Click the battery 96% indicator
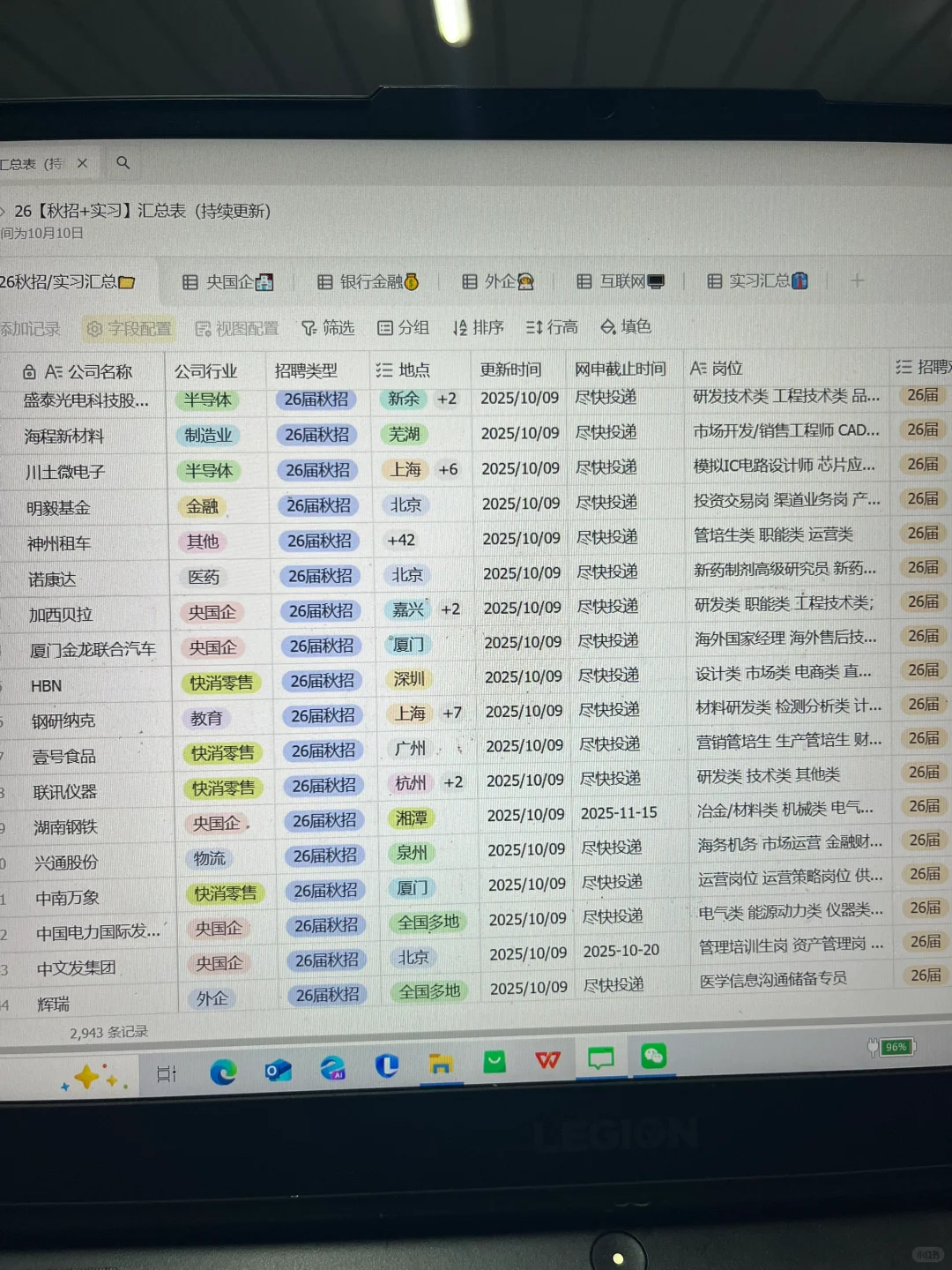This screenshot has height=1270, width=952. coord(891,1047)
